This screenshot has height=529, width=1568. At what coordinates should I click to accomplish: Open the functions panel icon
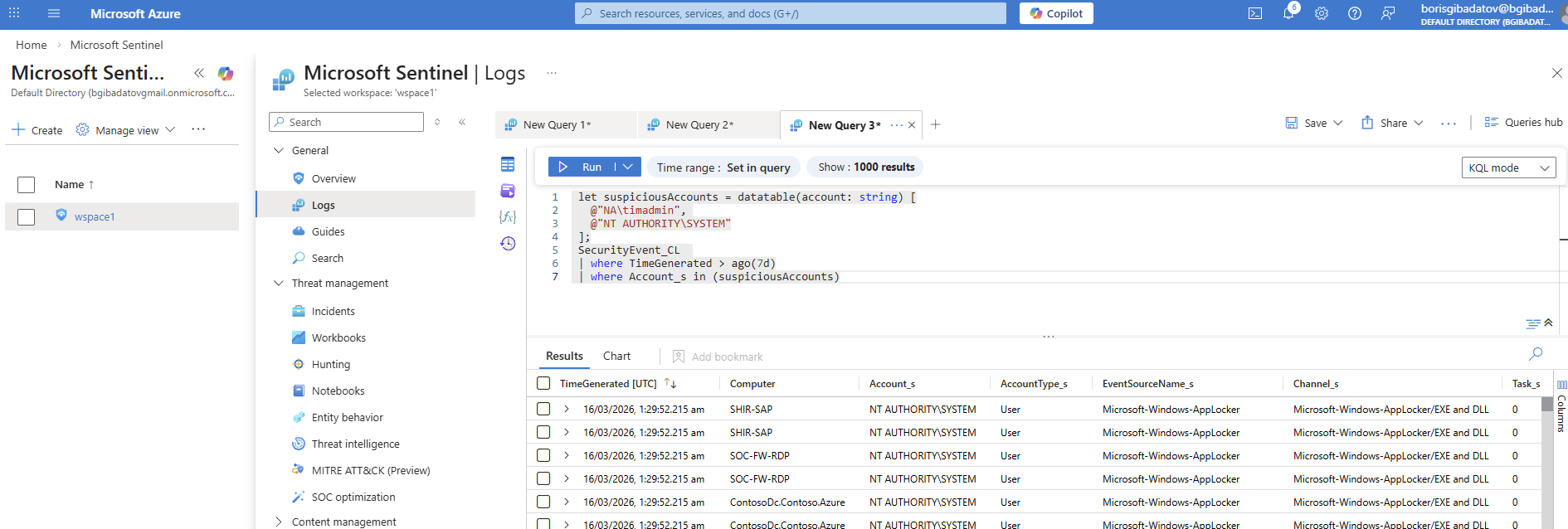(508, 216)
